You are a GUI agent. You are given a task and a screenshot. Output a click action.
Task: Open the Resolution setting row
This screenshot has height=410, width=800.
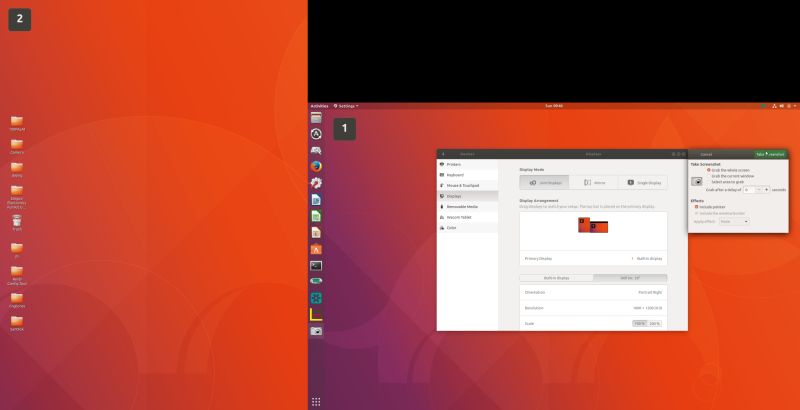point(593,308)
